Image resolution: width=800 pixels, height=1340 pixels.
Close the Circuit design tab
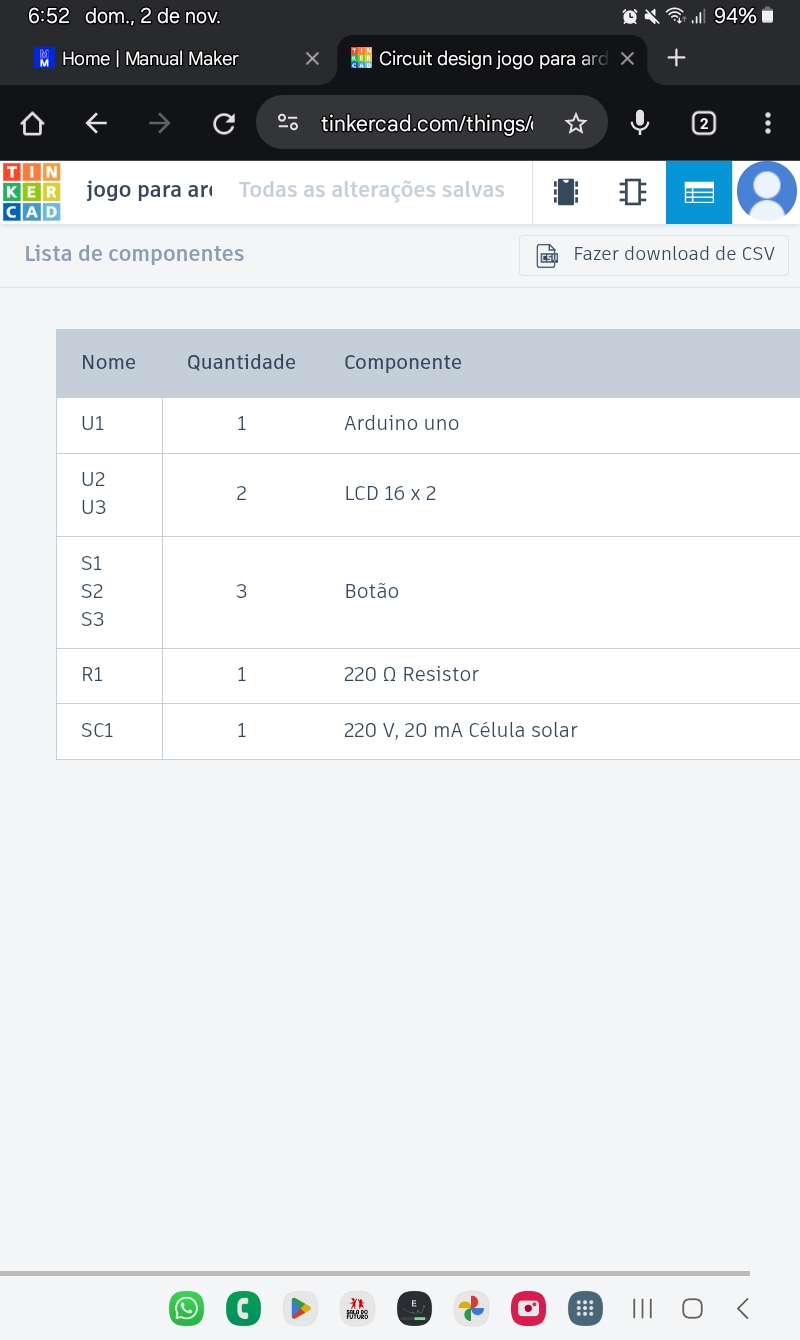[627, 59]
